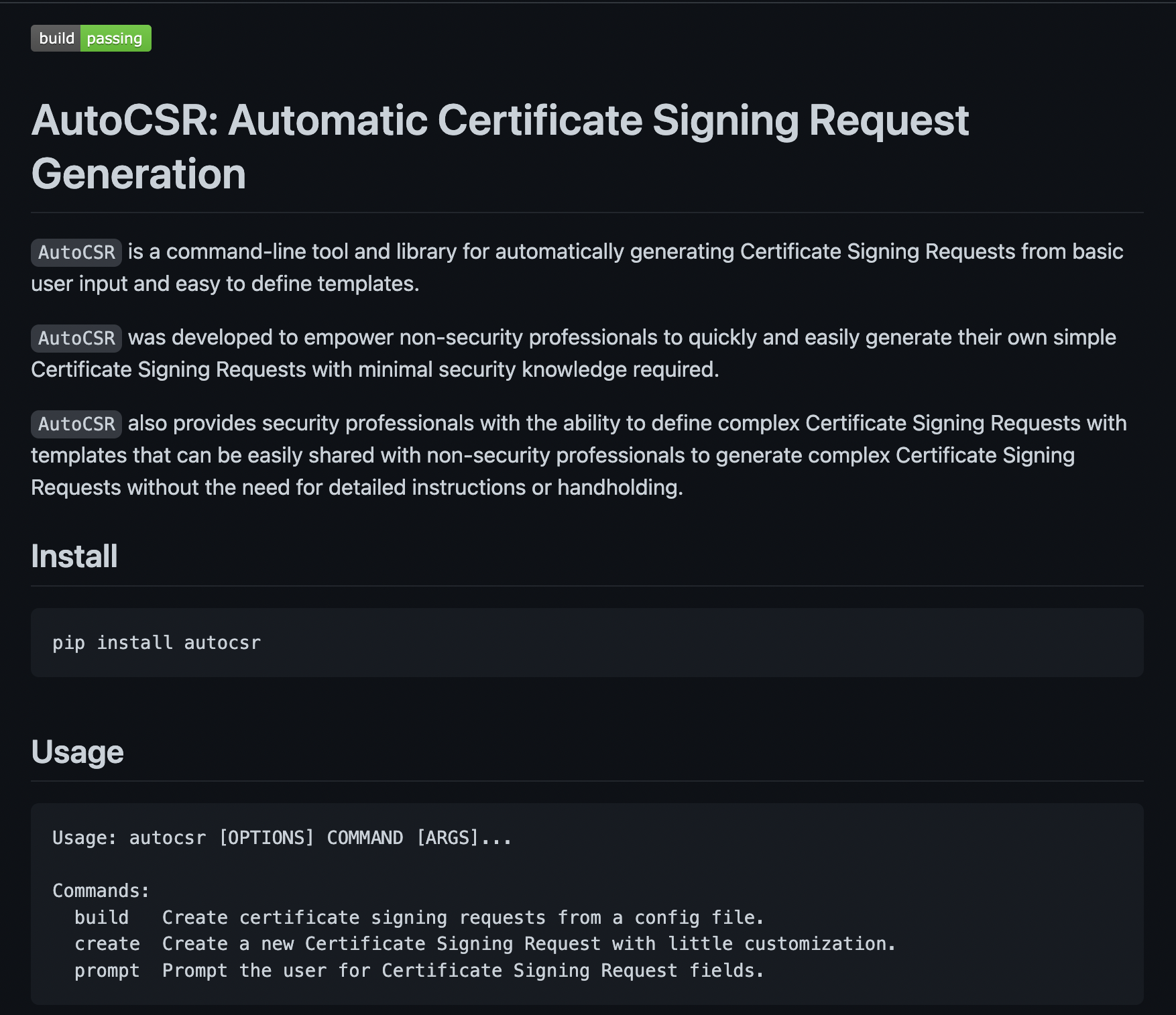
Task: Select the second AutoCSR inline code tag
Action: (x=76, y=338)
